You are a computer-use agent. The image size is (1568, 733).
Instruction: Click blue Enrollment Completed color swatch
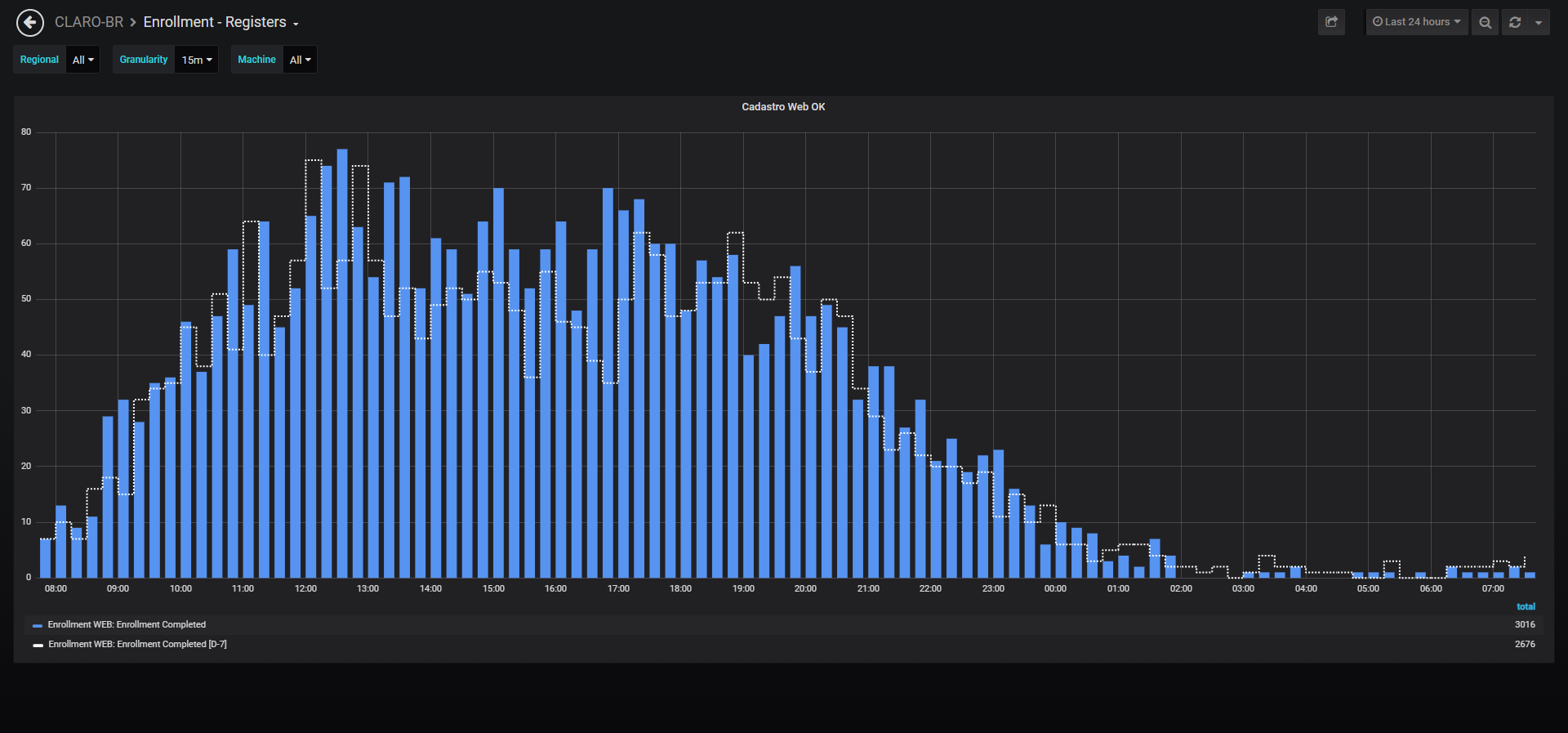point(38,625)
